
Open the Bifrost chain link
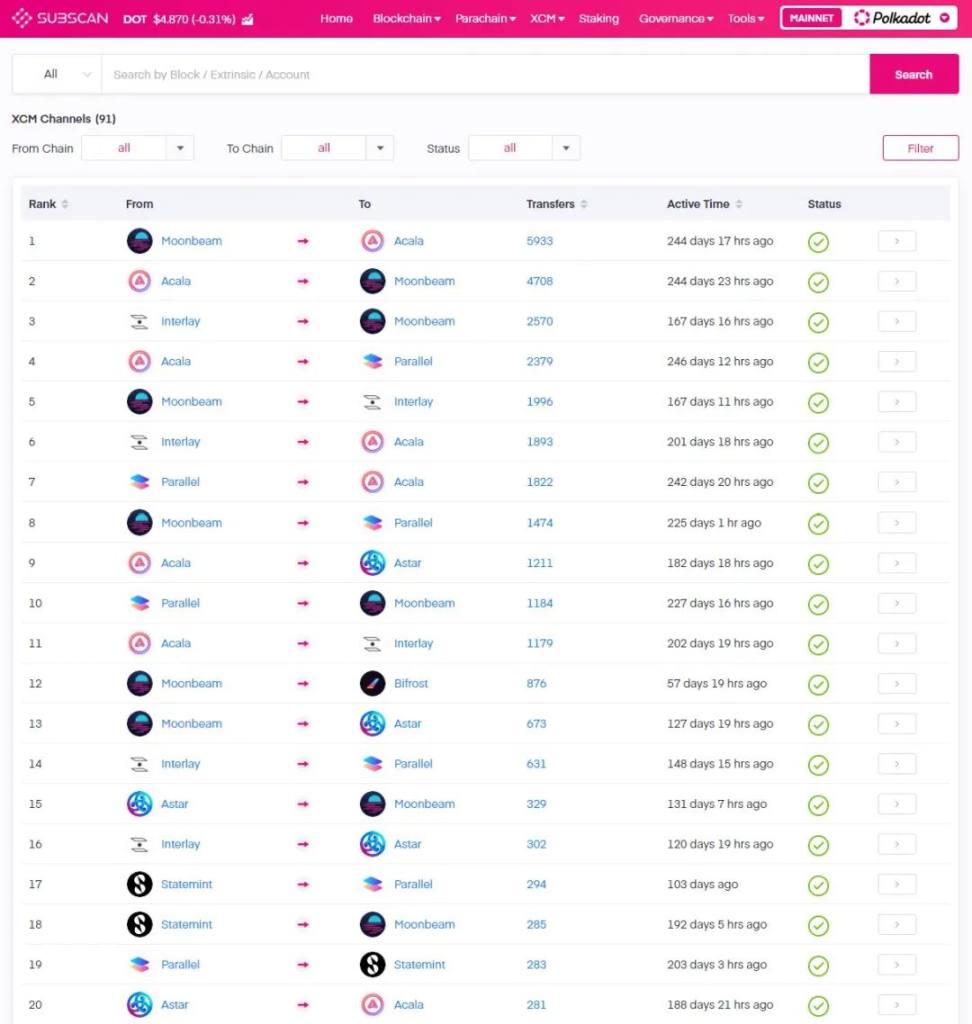click(411, 684)
